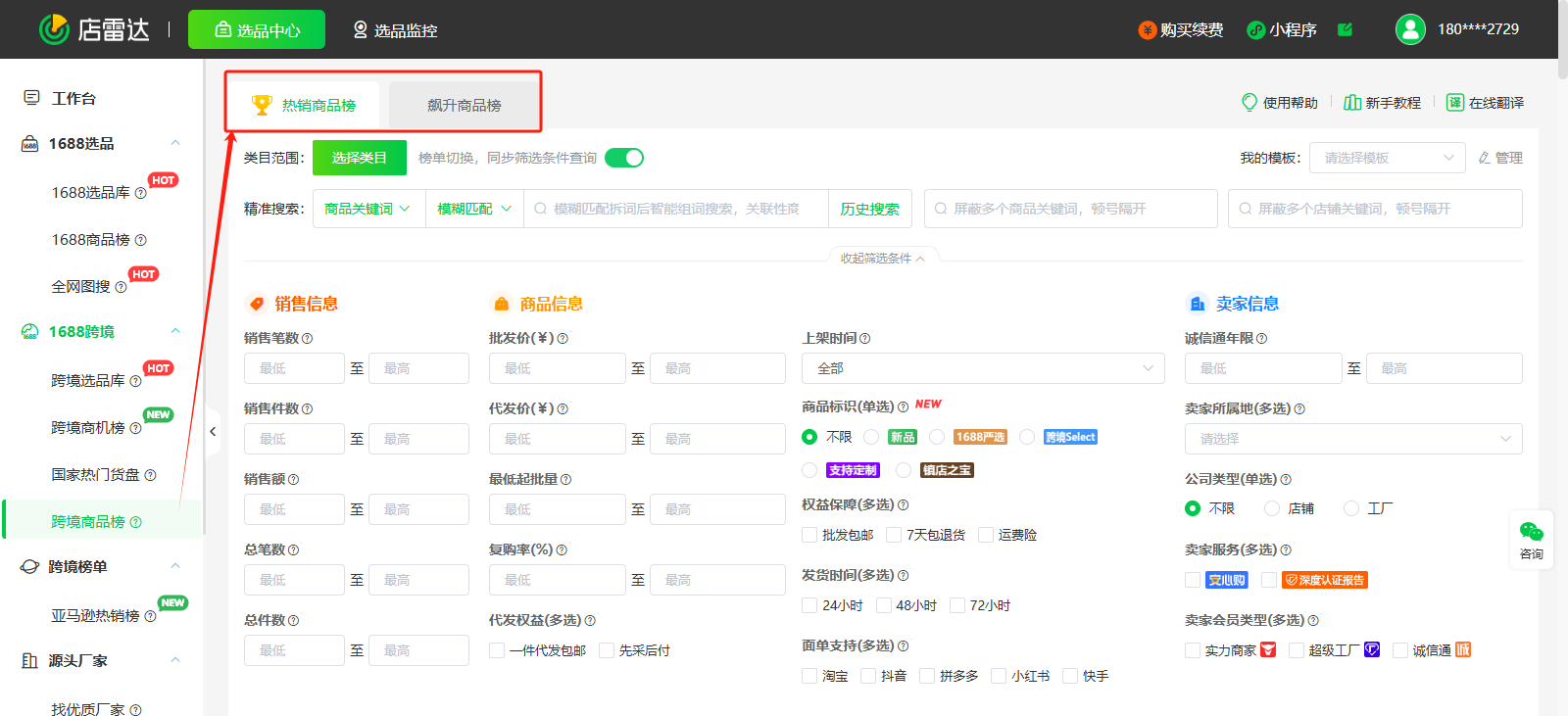Open the 请选择模板 template dropdown
Image resolution: width=1568 pixels, height=716 pixels.
coord(1388,158)
